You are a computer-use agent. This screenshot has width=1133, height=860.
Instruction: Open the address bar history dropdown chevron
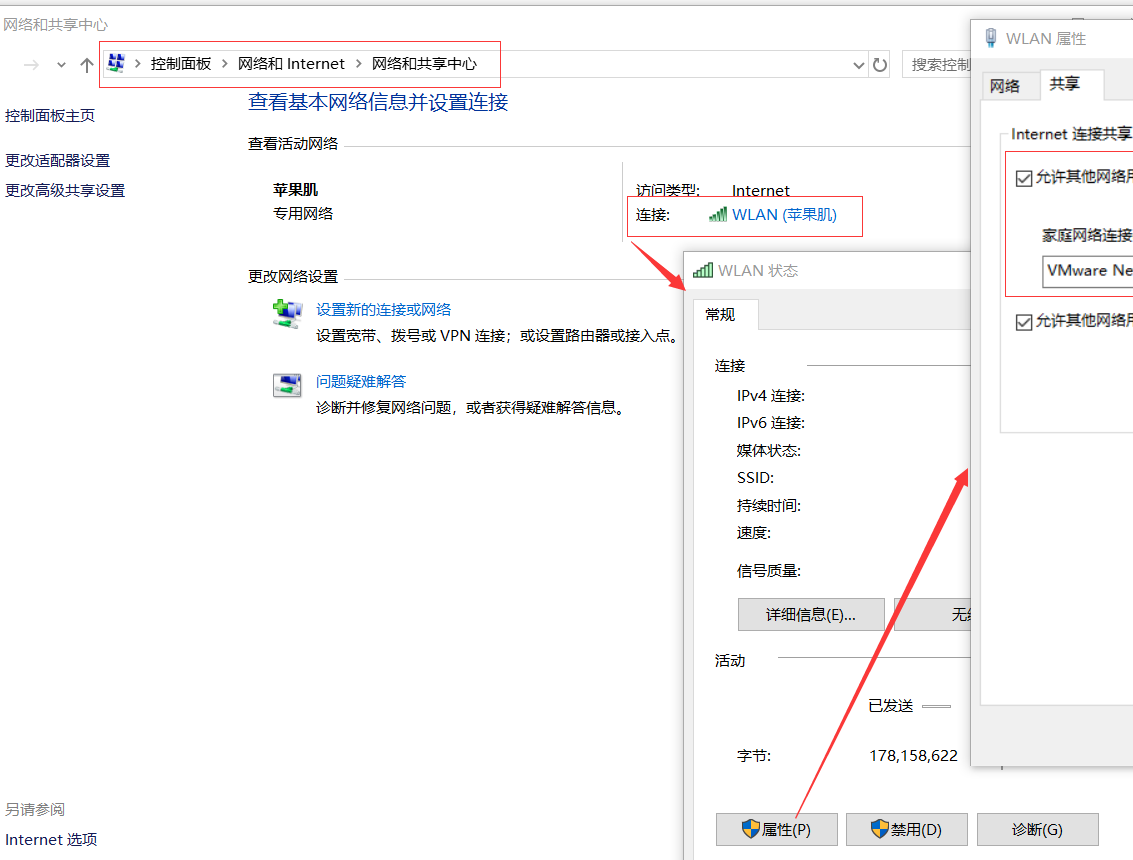pyautogui.click(x=858, y=63)
